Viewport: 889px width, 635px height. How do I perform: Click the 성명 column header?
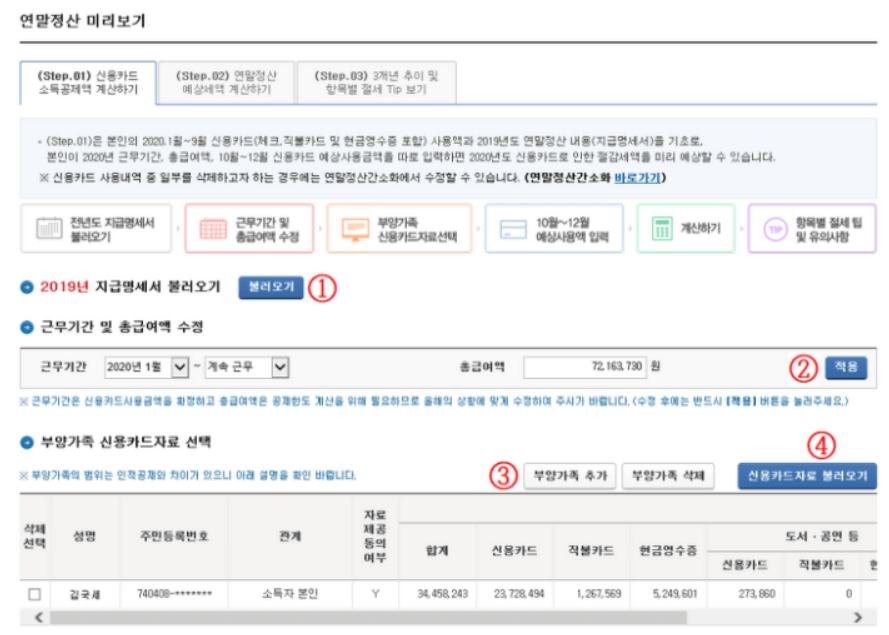(x=84, y=536)
